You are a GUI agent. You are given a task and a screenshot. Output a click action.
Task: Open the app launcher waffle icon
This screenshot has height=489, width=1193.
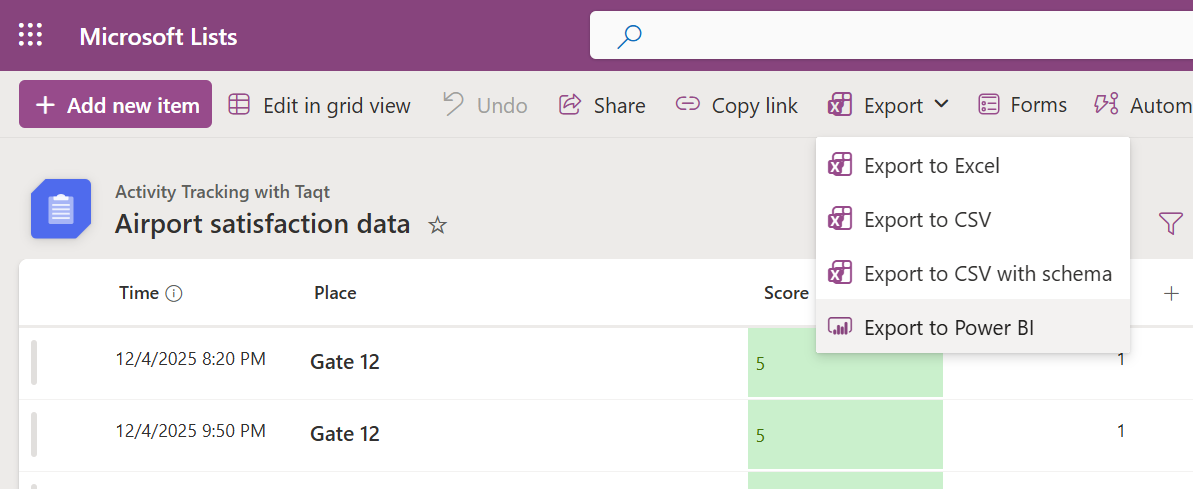[30, 36]
